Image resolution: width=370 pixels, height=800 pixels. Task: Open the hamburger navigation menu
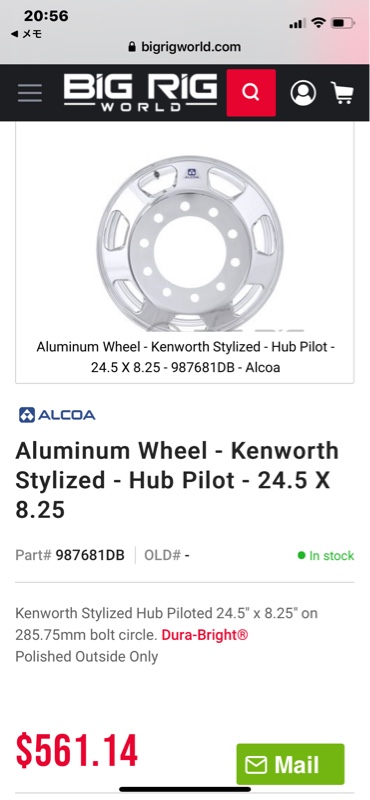30,93
